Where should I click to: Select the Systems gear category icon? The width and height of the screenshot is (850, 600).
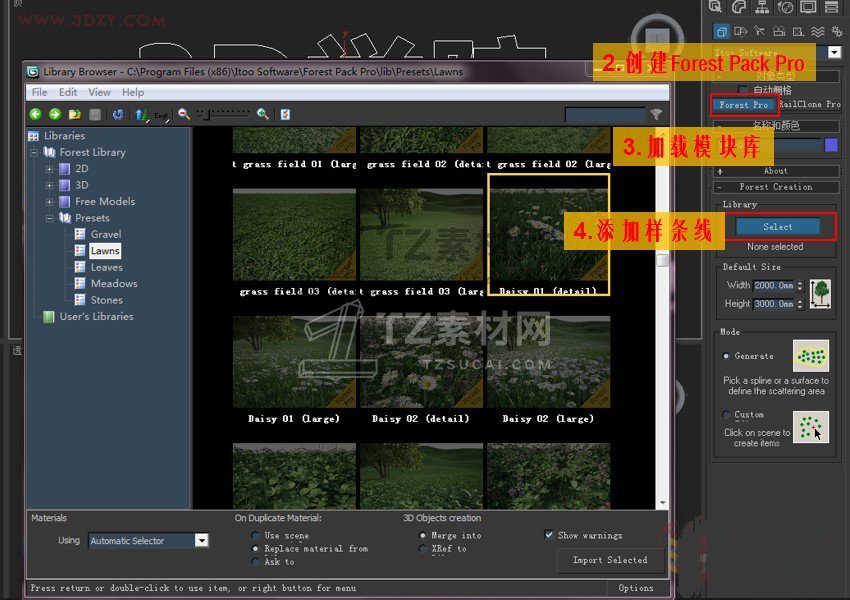click(837, 32)
